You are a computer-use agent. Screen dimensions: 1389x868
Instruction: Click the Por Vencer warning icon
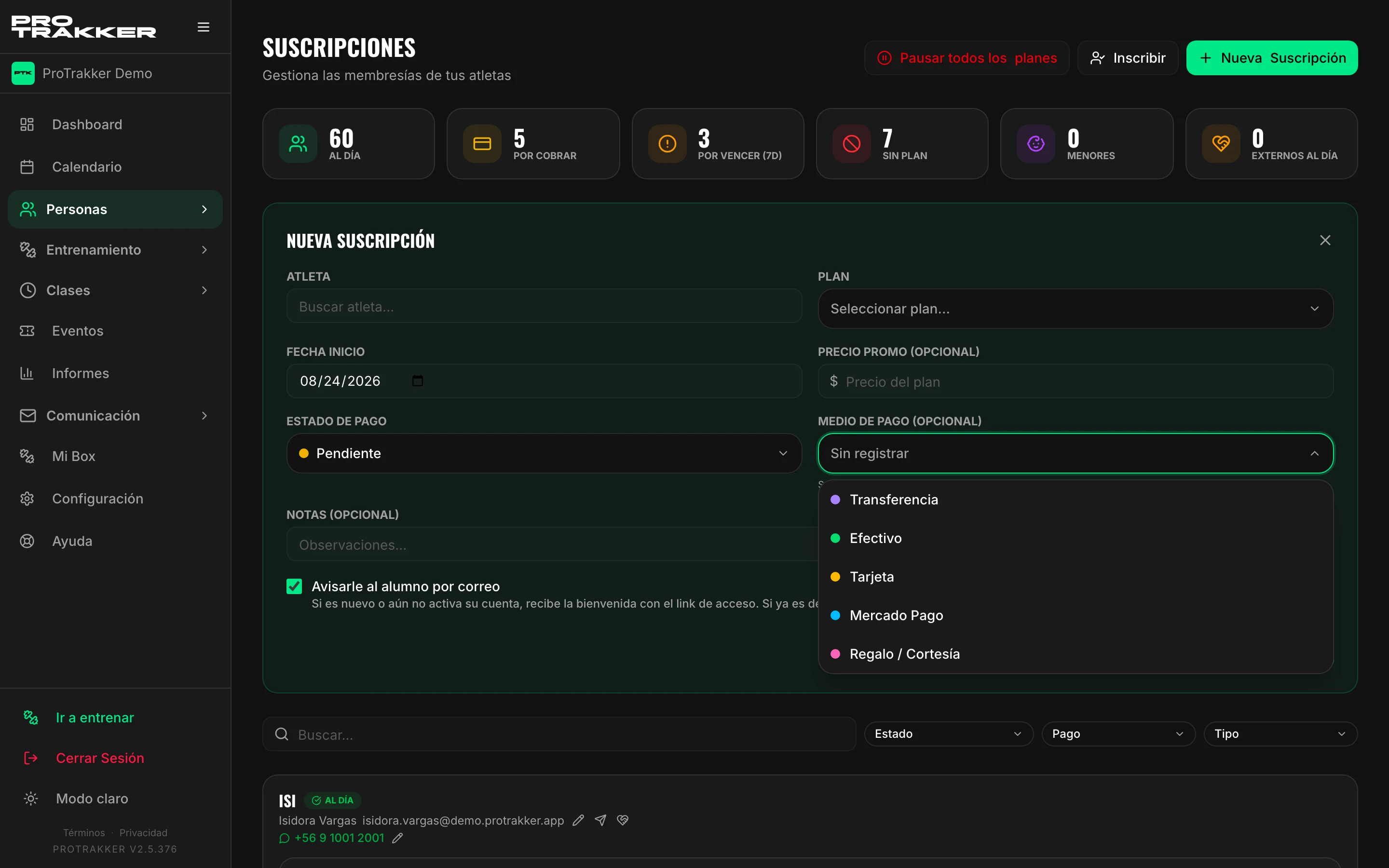point(667,144)
